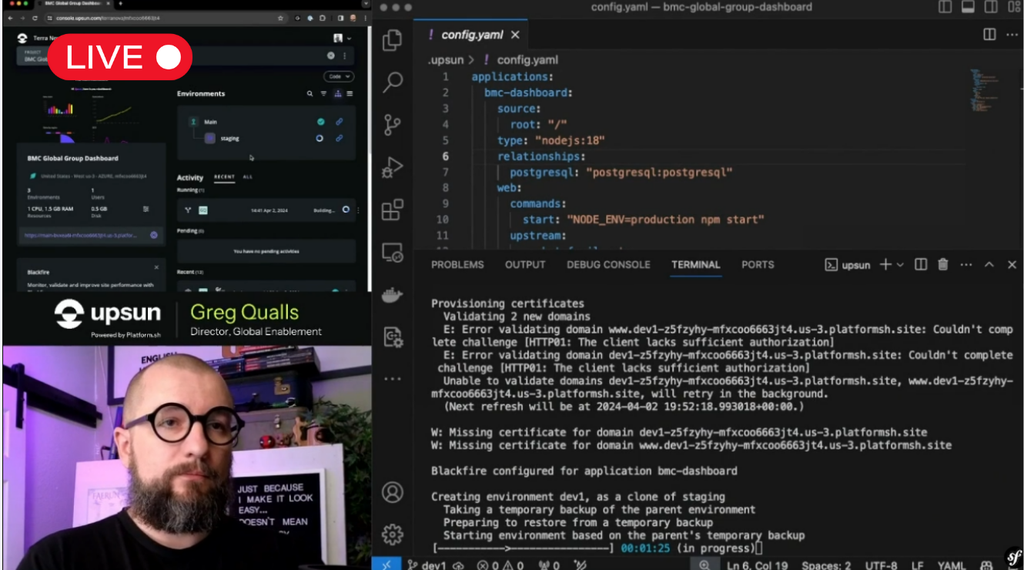Open the Extensions view in VS Code

(x=392, y=210)
